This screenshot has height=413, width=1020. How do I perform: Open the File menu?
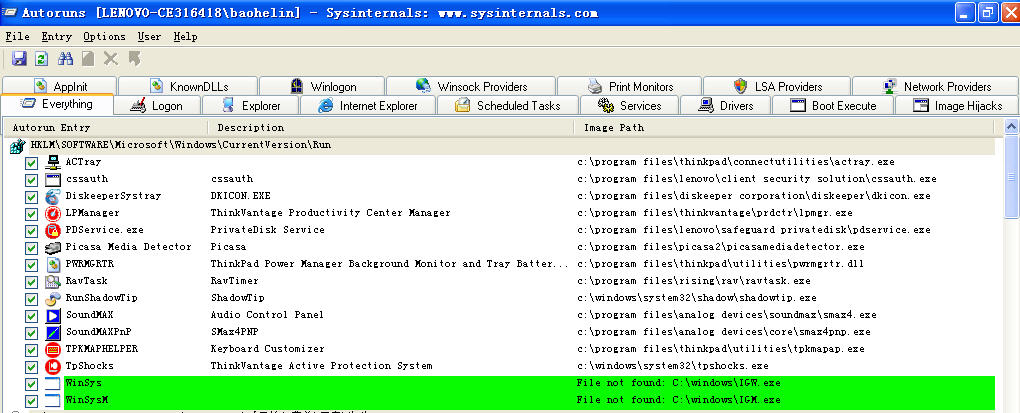click(18, 36)
